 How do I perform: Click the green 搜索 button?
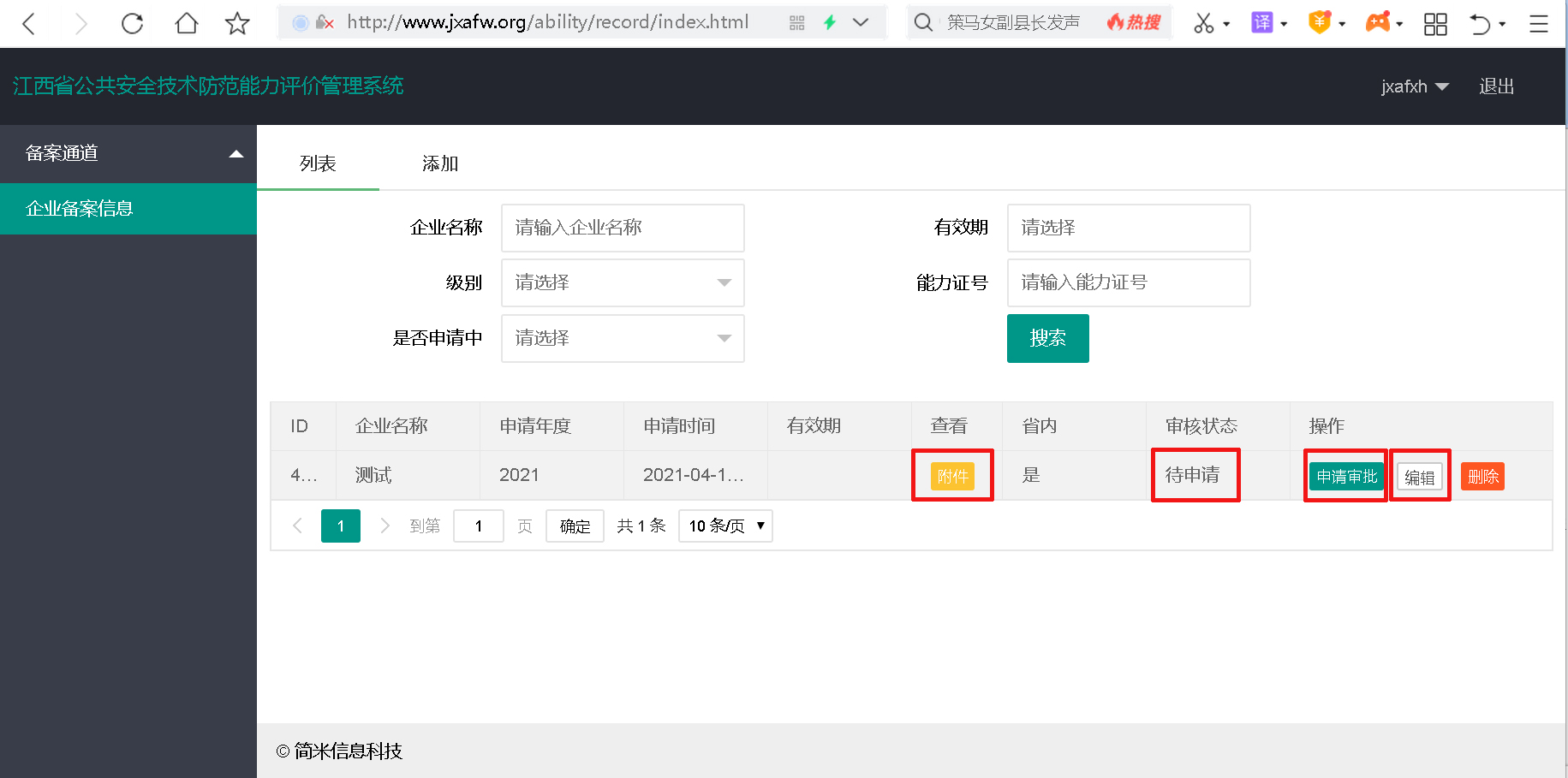[1048, 338]
